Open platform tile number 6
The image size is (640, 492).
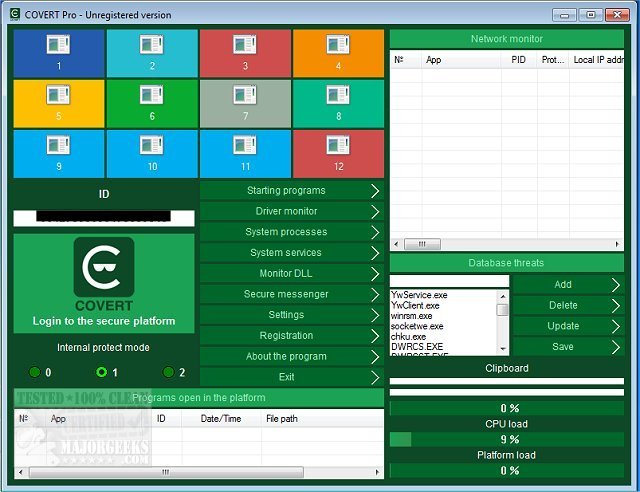click(x=152, y=104)
